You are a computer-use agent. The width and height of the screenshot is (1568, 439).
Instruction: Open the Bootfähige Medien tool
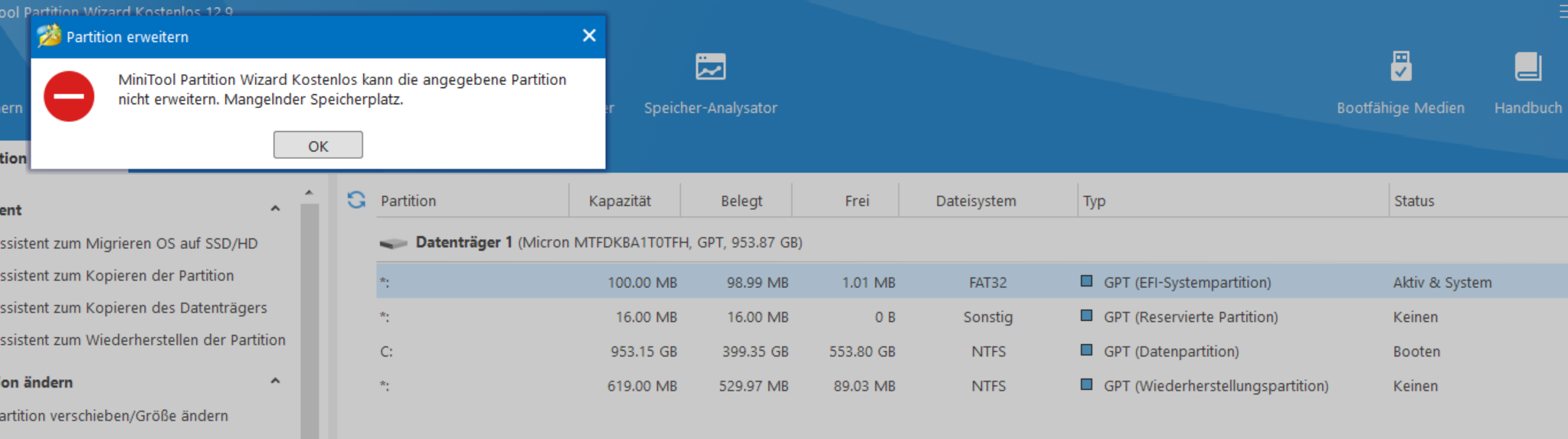(1400, 67)
